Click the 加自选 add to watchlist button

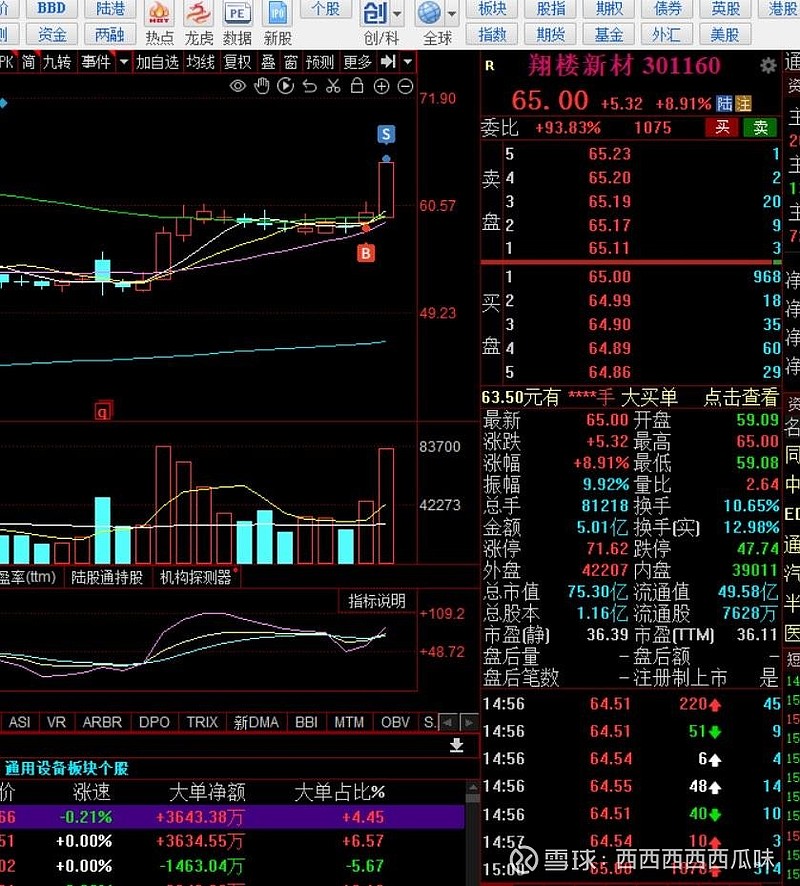point(157,62)
